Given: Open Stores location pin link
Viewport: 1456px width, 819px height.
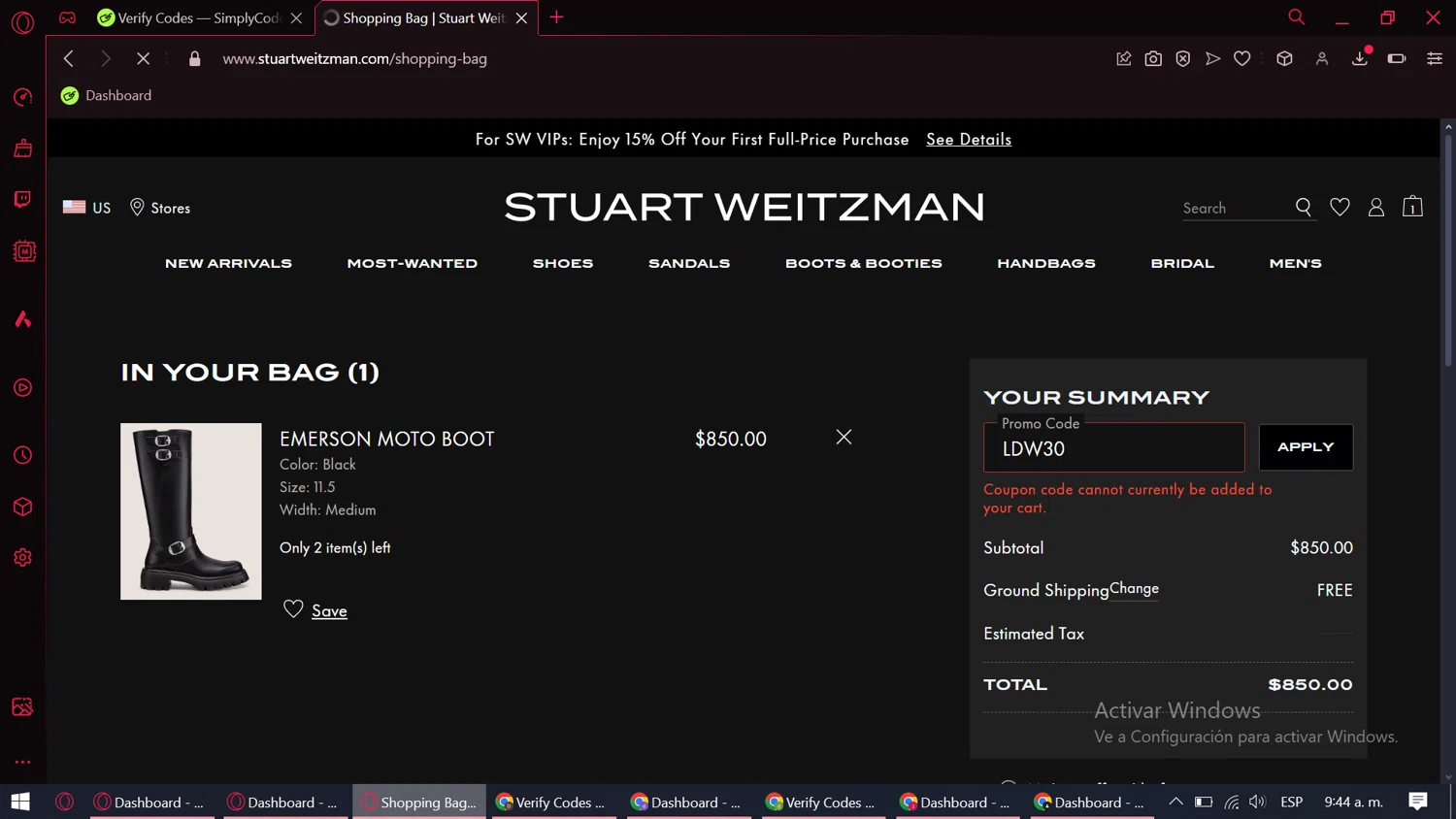Looking at the screenshot, I should [x=160, y=208].
